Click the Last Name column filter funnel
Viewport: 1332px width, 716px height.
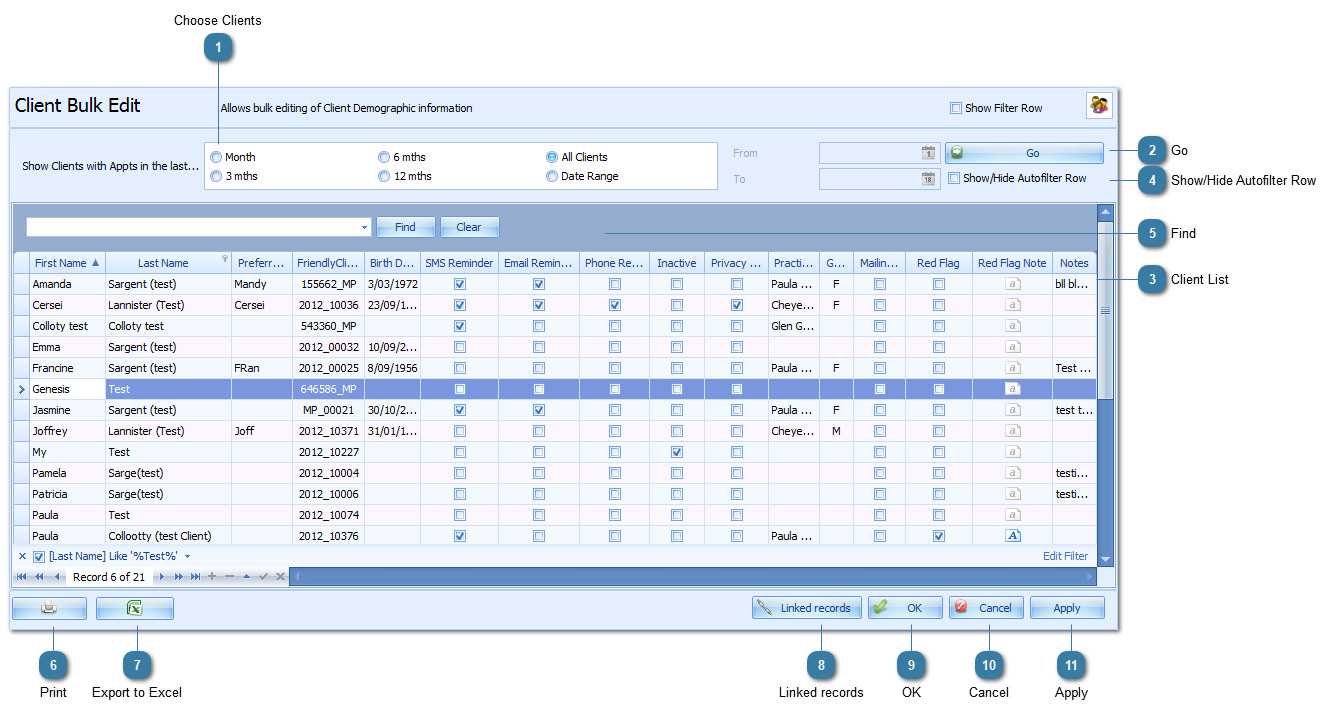pos(224,259)
